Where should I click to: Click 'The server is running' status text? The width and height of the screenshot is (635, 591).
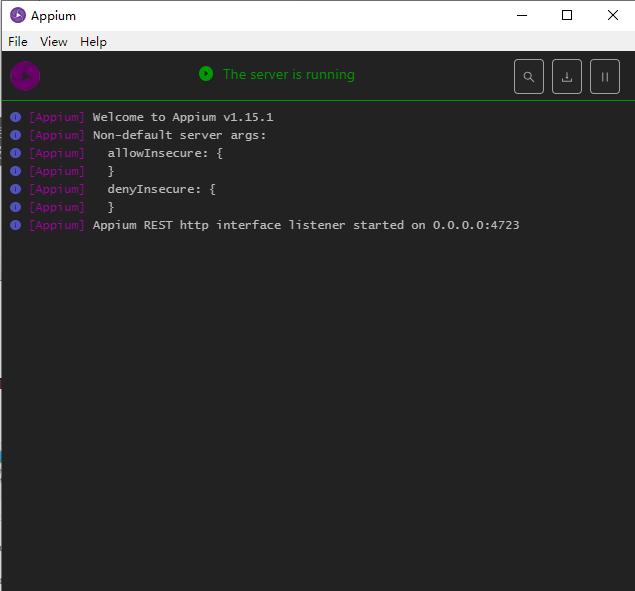point(289,74)
